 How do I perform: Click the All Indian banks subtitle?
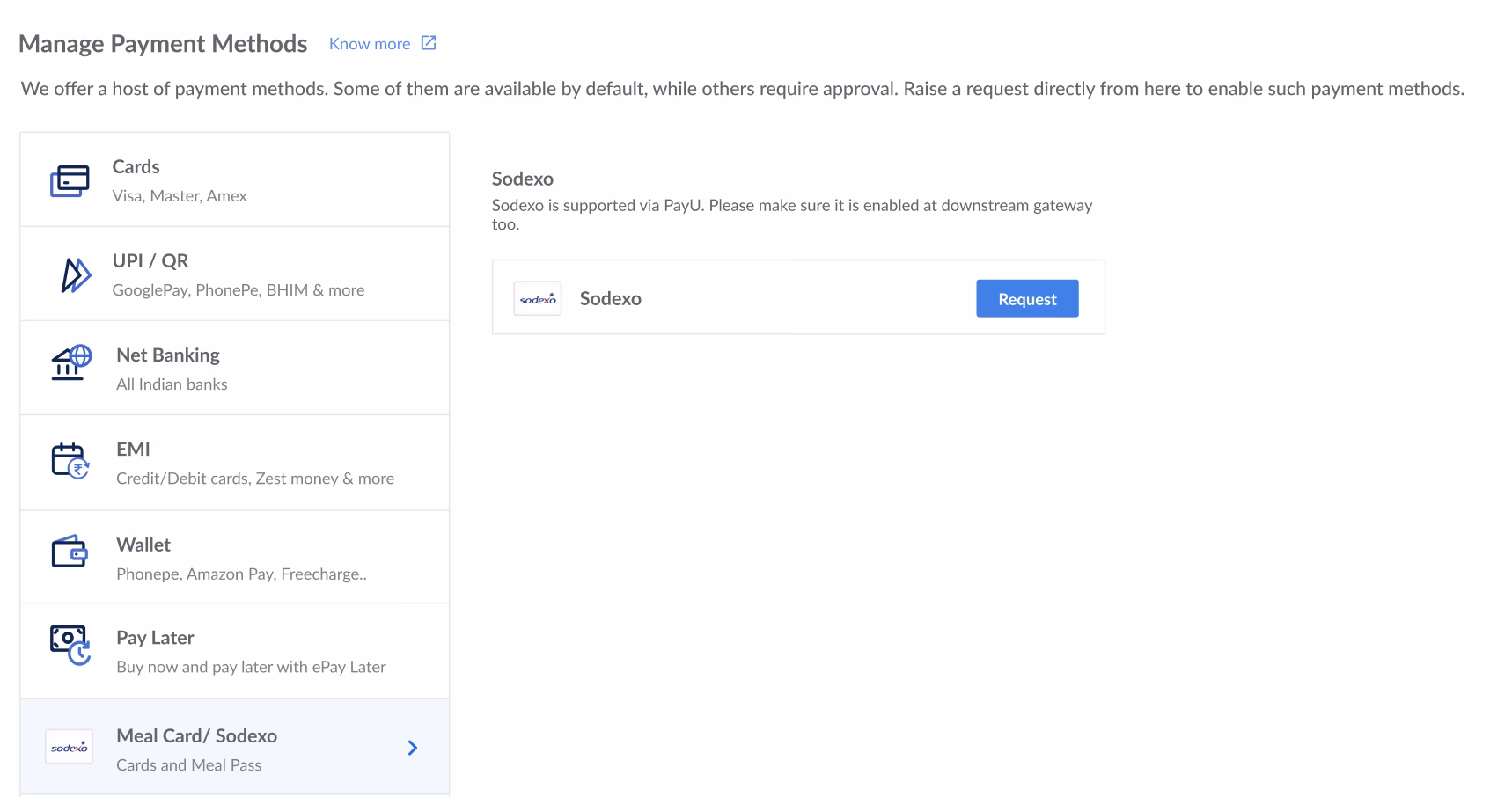tap(172, 384)
